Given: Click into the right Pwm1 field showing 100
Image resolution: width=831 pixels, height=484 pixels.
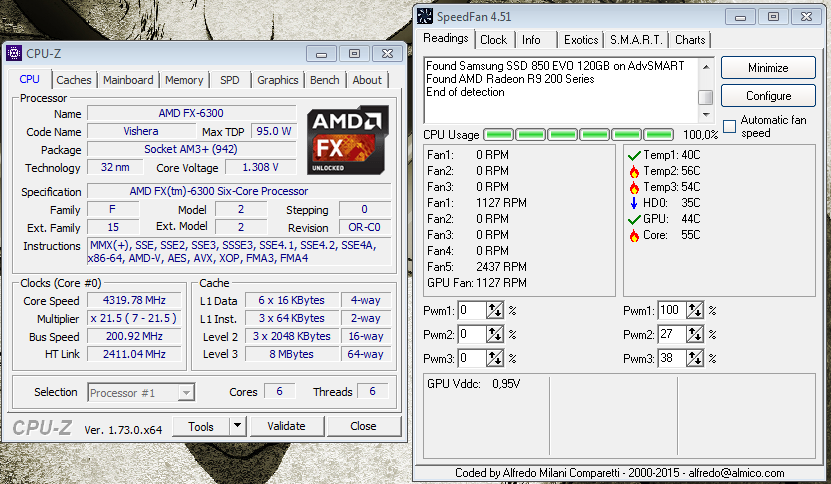Looking at the screenshot, I should click(x=672, y=310).
